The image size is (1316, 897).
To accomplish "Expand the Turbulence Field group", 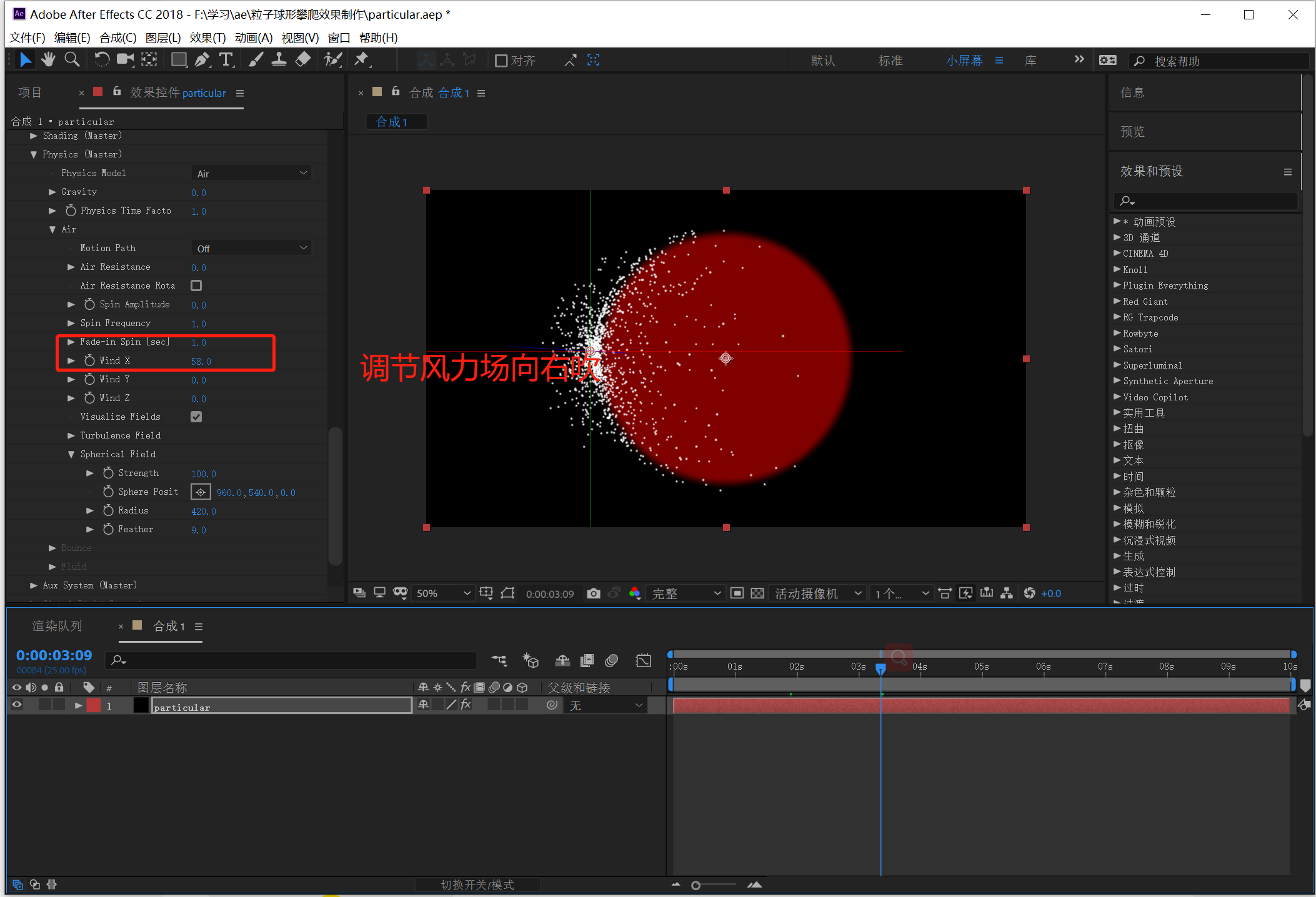I will 71,435.
